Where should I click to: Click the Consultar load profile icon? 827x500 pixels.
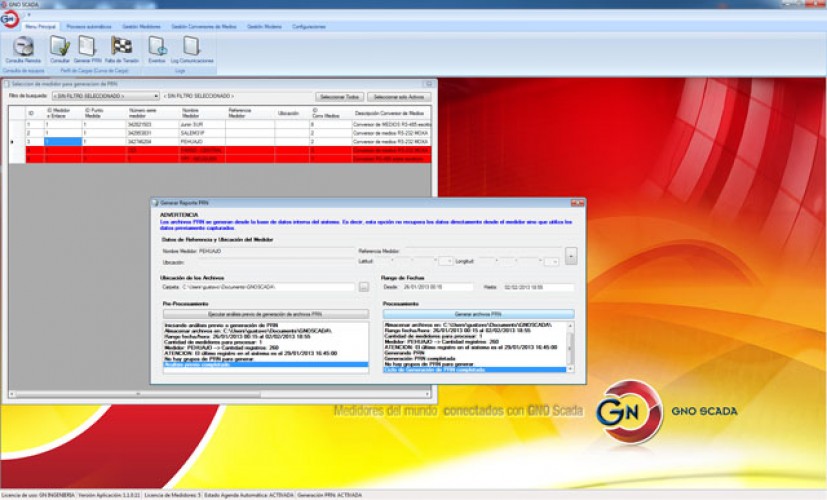coord(60,50)
